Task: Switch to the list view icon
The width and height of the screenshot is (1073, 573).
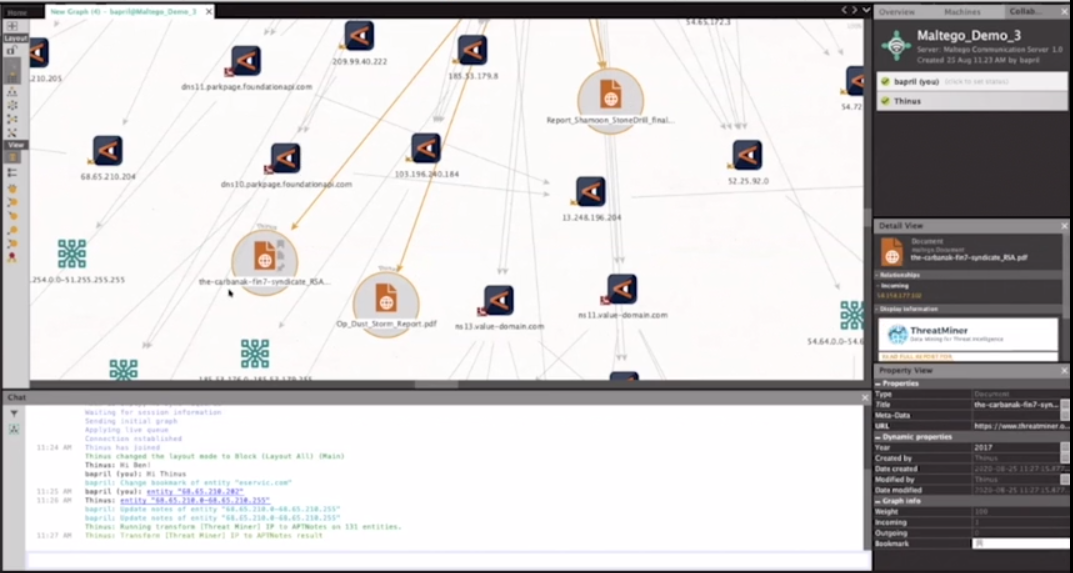Action: tap(12, 172)
